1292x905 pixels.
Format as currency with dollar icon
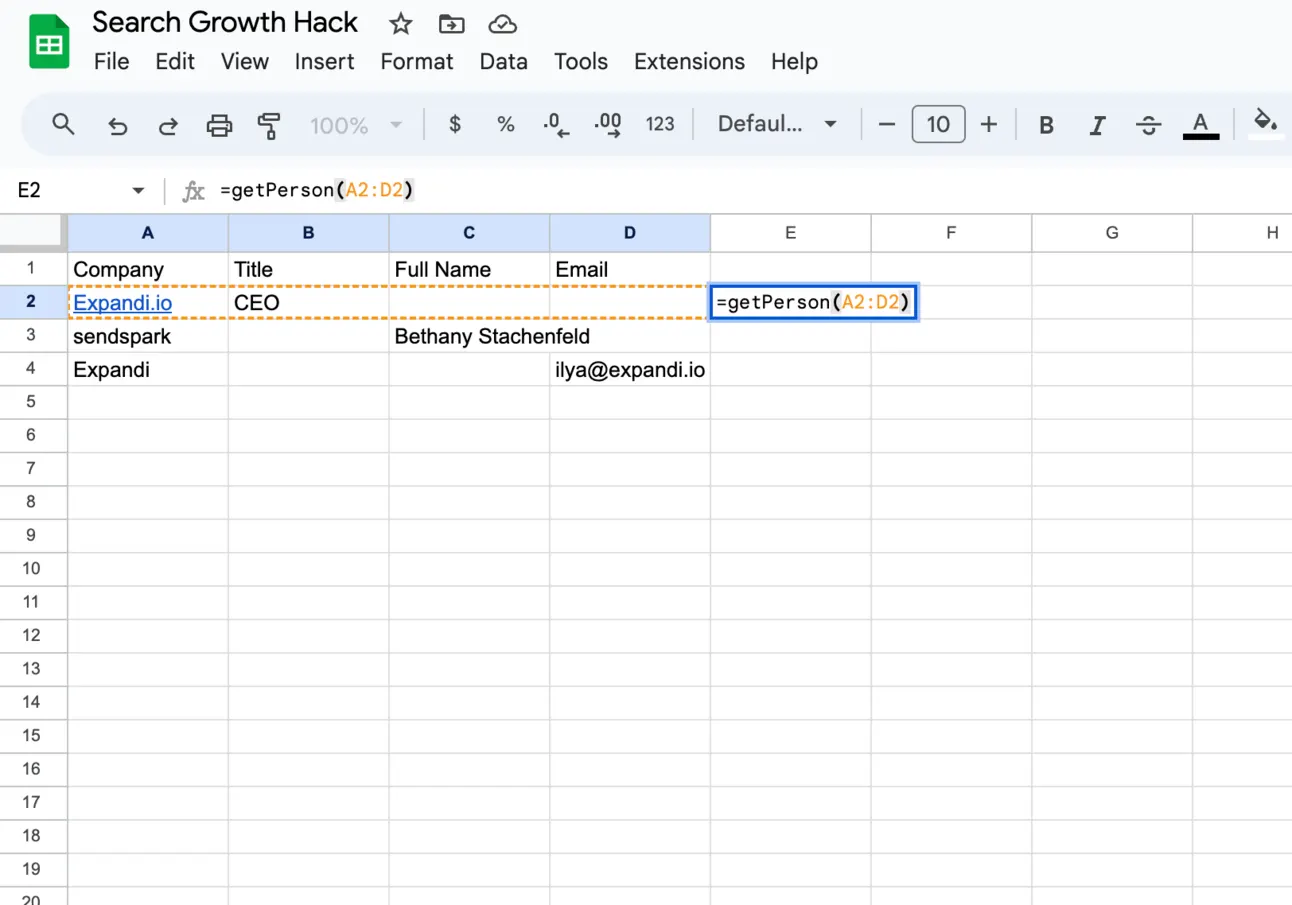[455, 124]
